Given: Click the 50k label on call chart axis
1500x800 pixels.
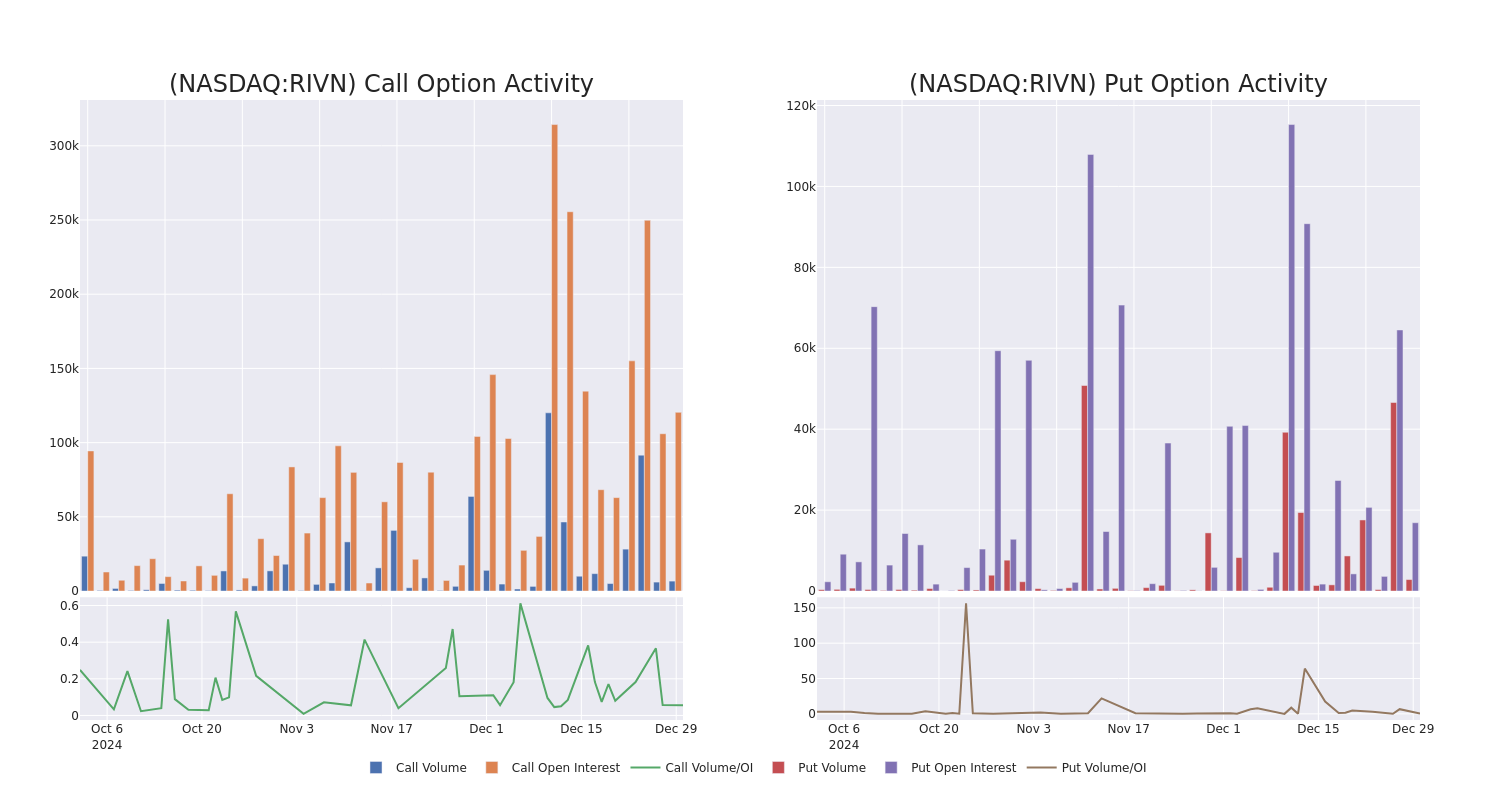Looking at the screenshot, I should click(67, 517).
